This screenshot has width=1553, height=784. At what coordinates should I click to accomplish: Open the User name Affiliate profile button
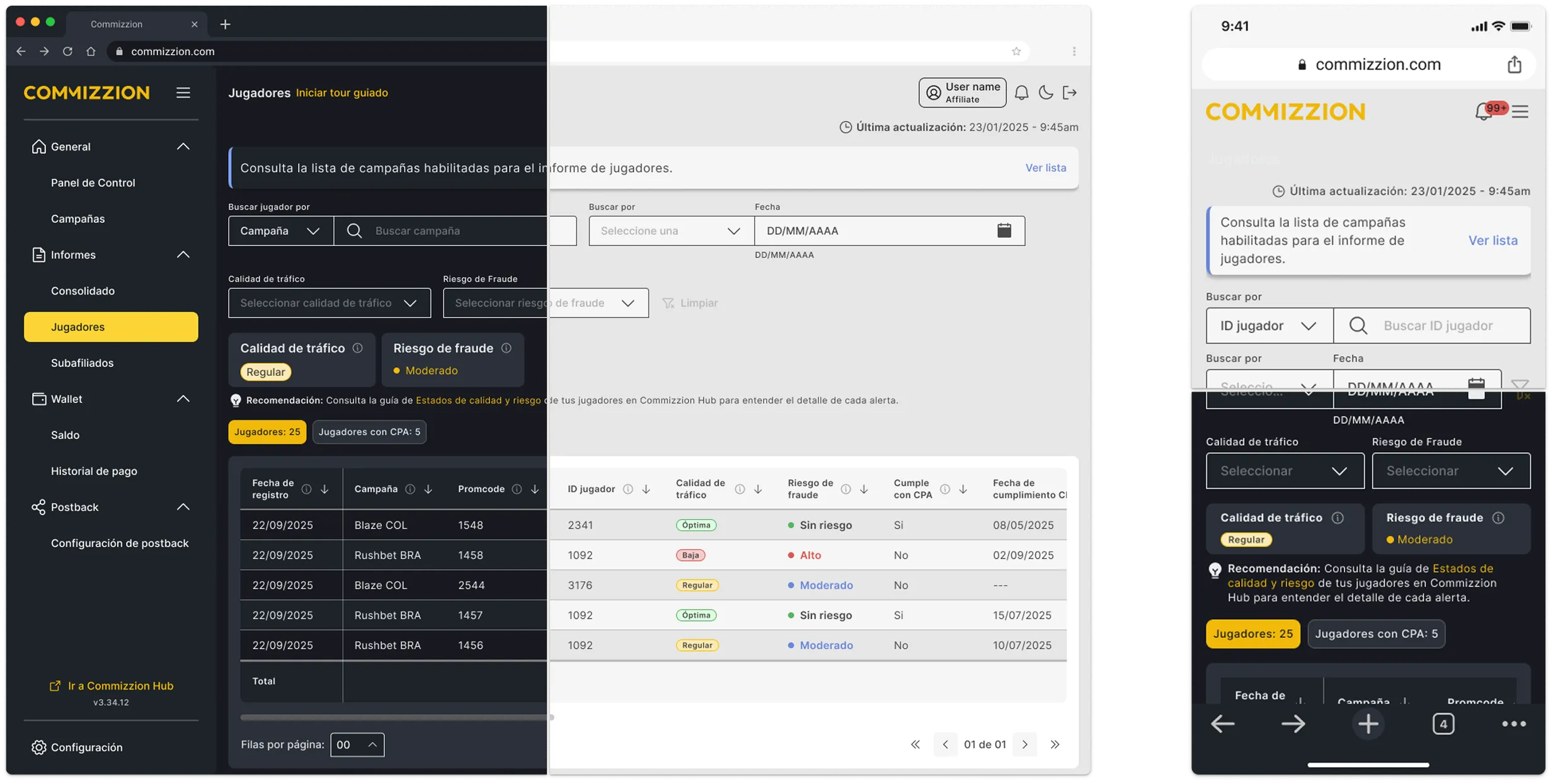(962, 93)
